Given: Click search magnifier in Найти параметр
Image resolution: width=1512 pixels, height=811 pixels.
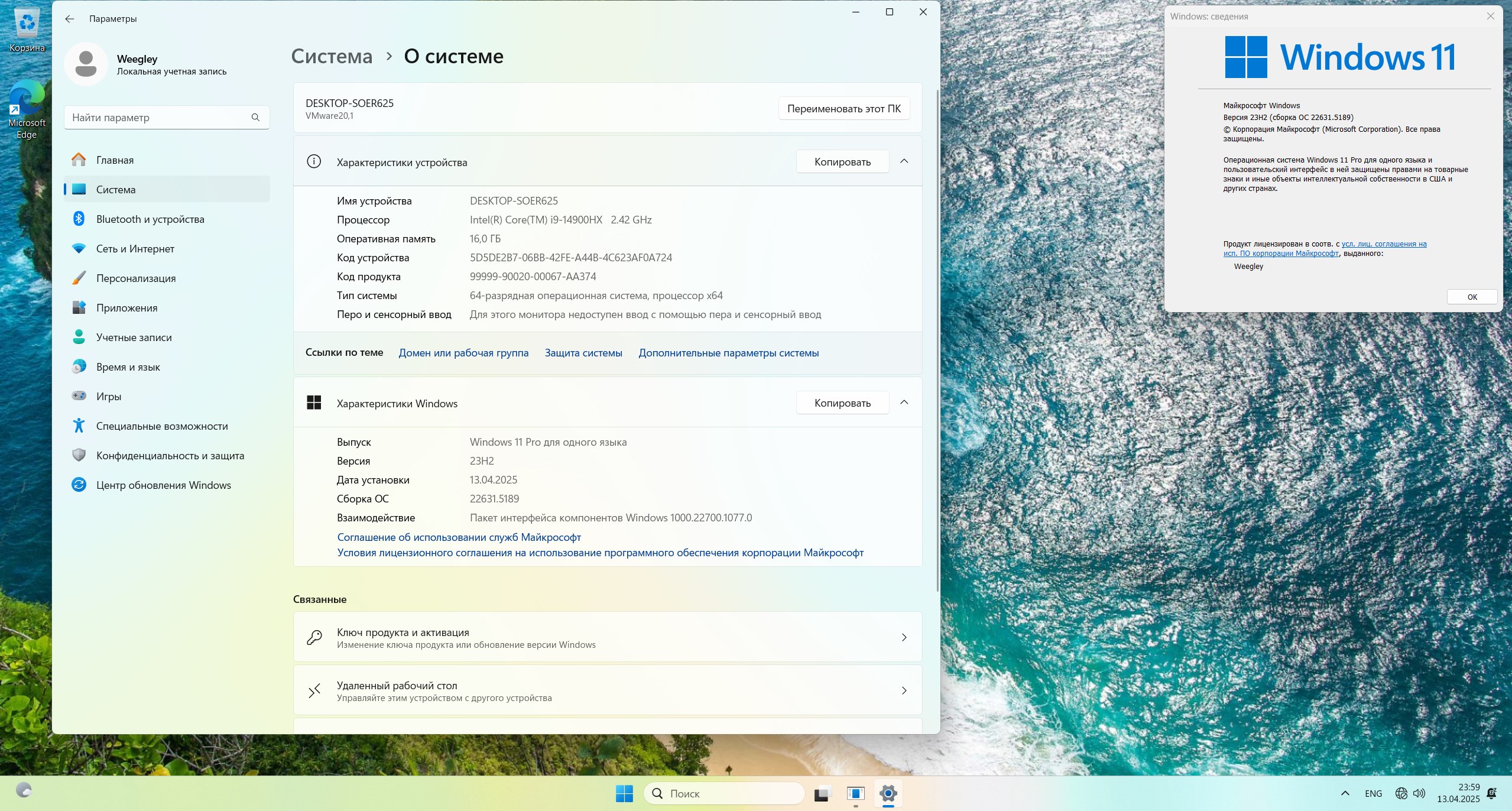Looking at the screenshot, I should click(255, 118).
